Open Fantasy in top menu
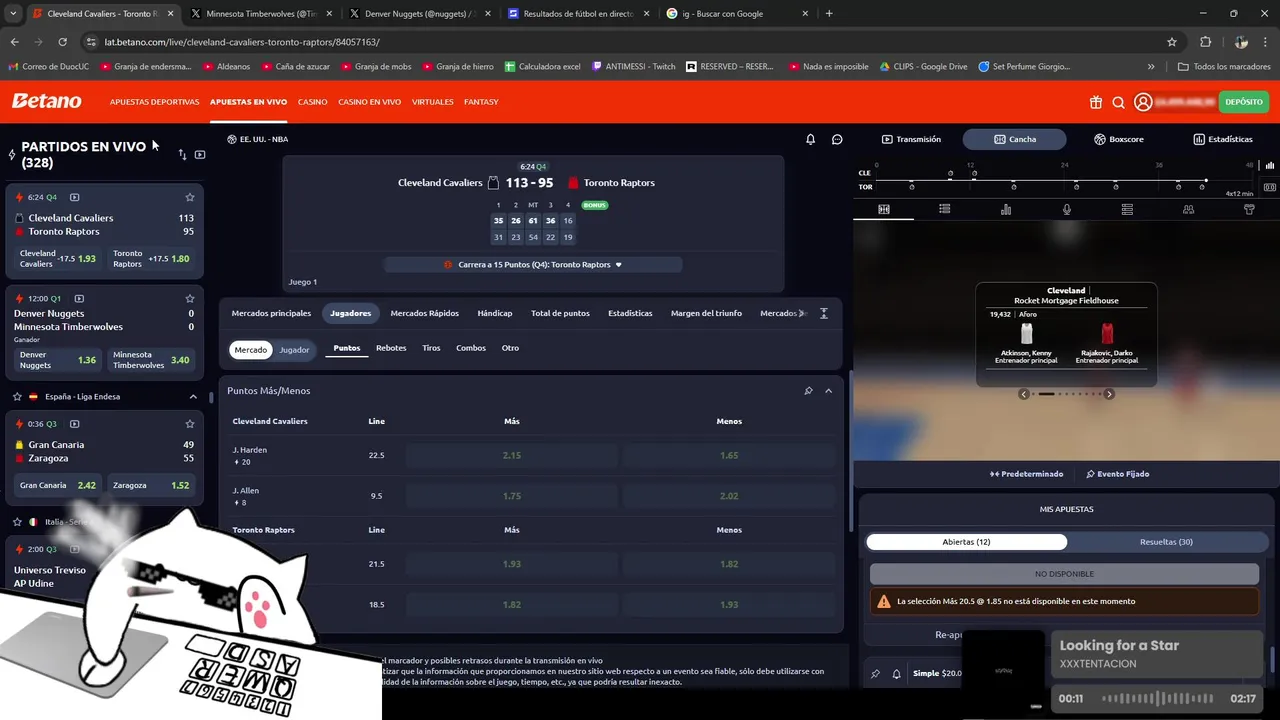Viewport: 1280px width, 720px height. click(x=482, y=102)
